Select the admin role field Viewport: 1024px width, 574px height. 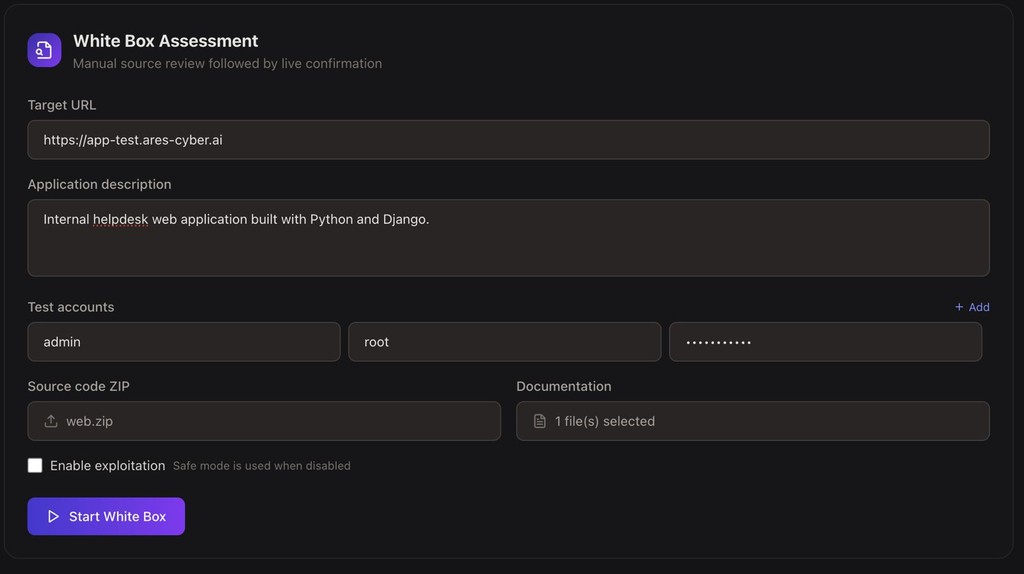[184, 342]
